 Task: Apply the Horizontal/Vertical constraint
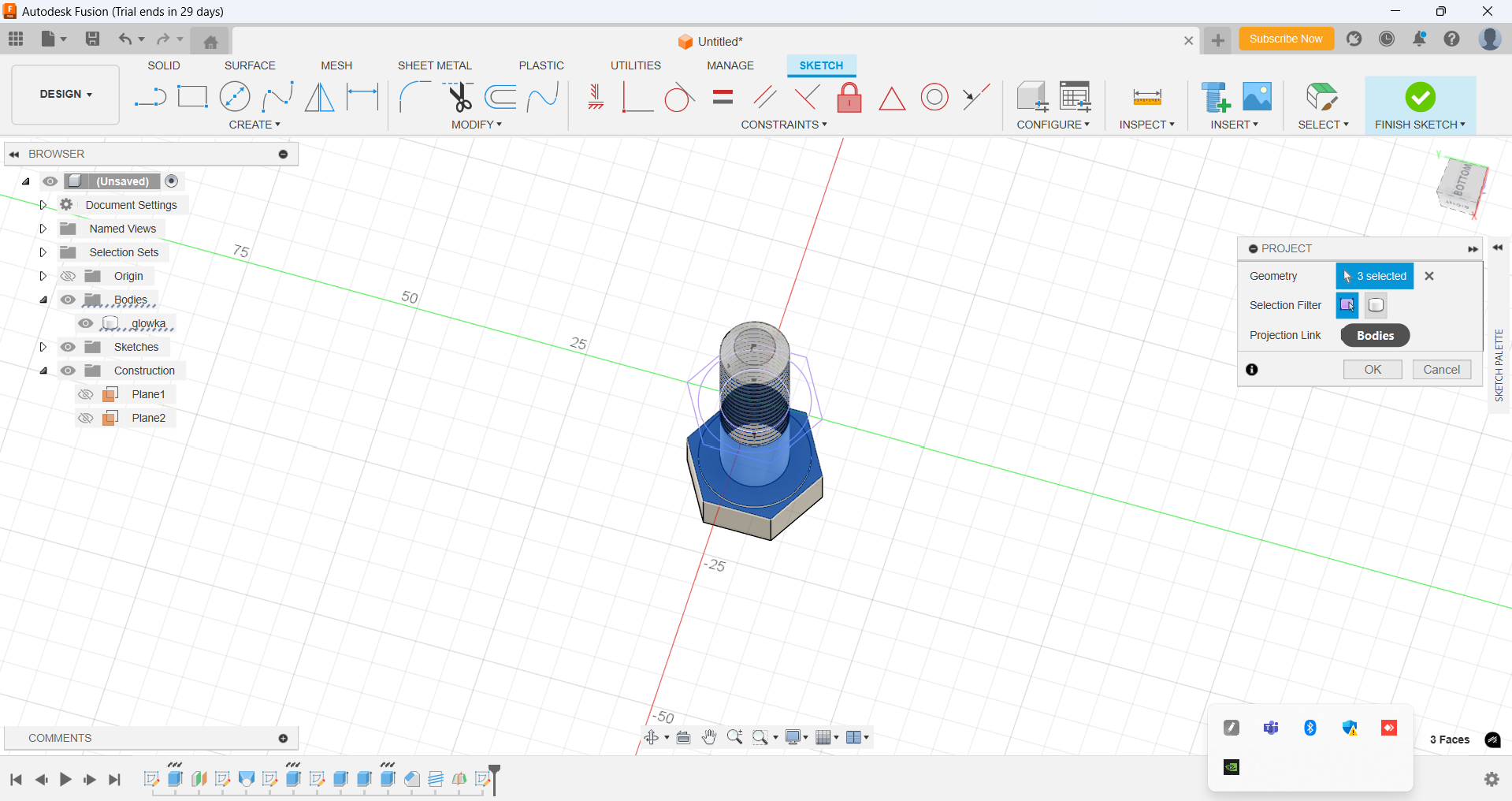[x=596, y=97]
